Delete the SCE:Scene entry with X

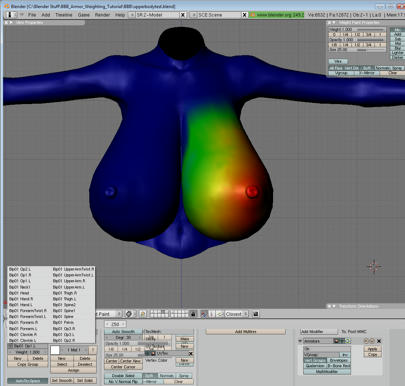pyautogui.click(x=244, y=15)
